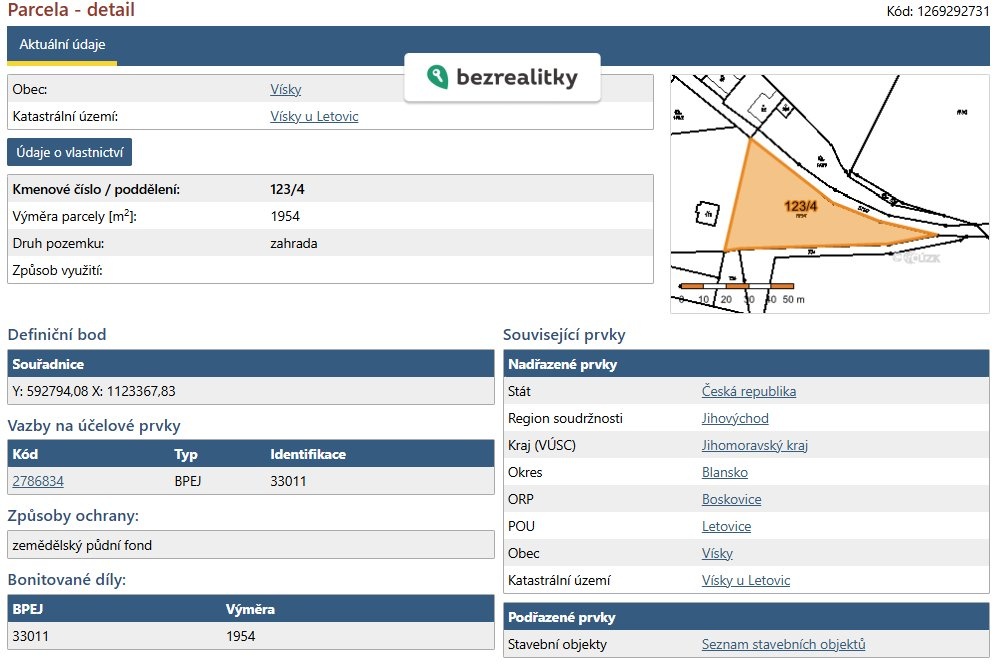Open Vísky u Letovic link in Nadřazené prvky

[x=745, y=580]
